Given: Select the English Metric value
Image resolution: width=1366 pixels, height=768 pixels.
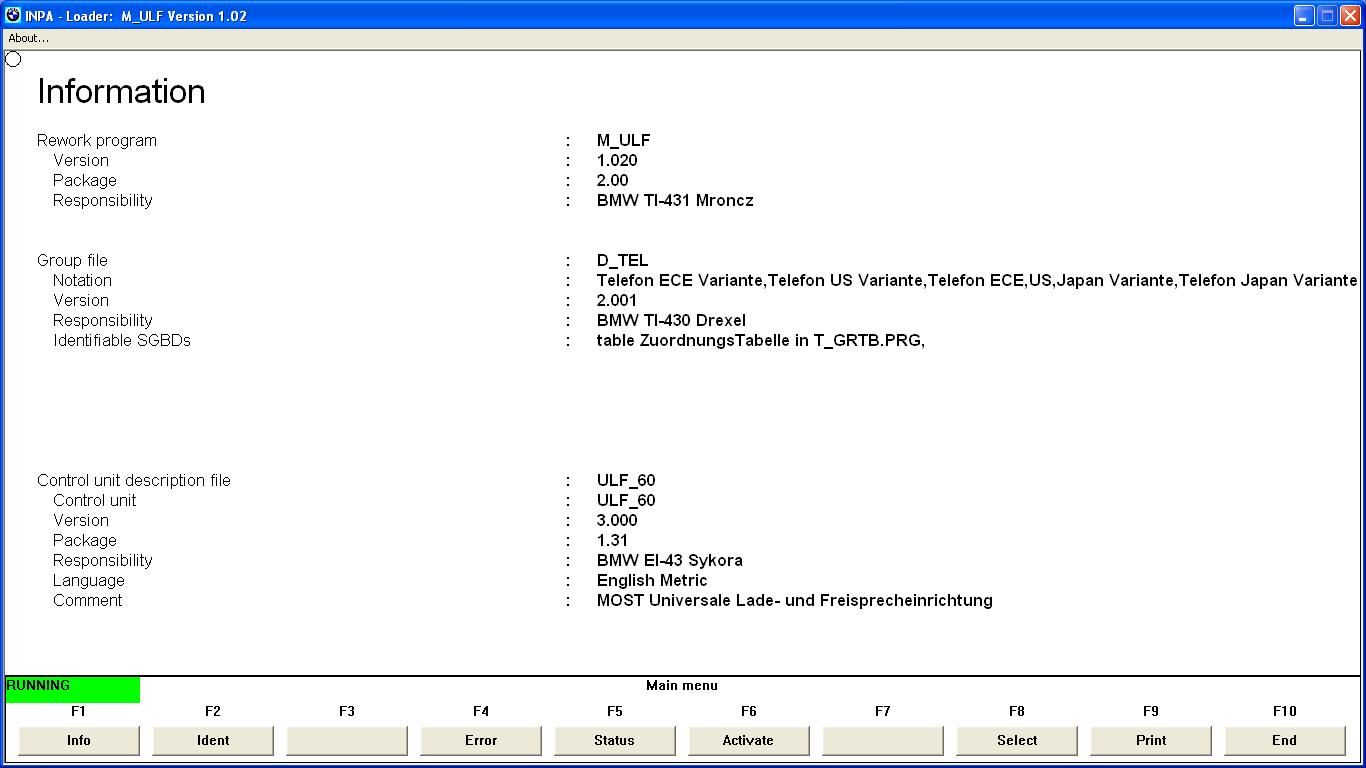Looking at the screenshot, I should pos(652,581).
